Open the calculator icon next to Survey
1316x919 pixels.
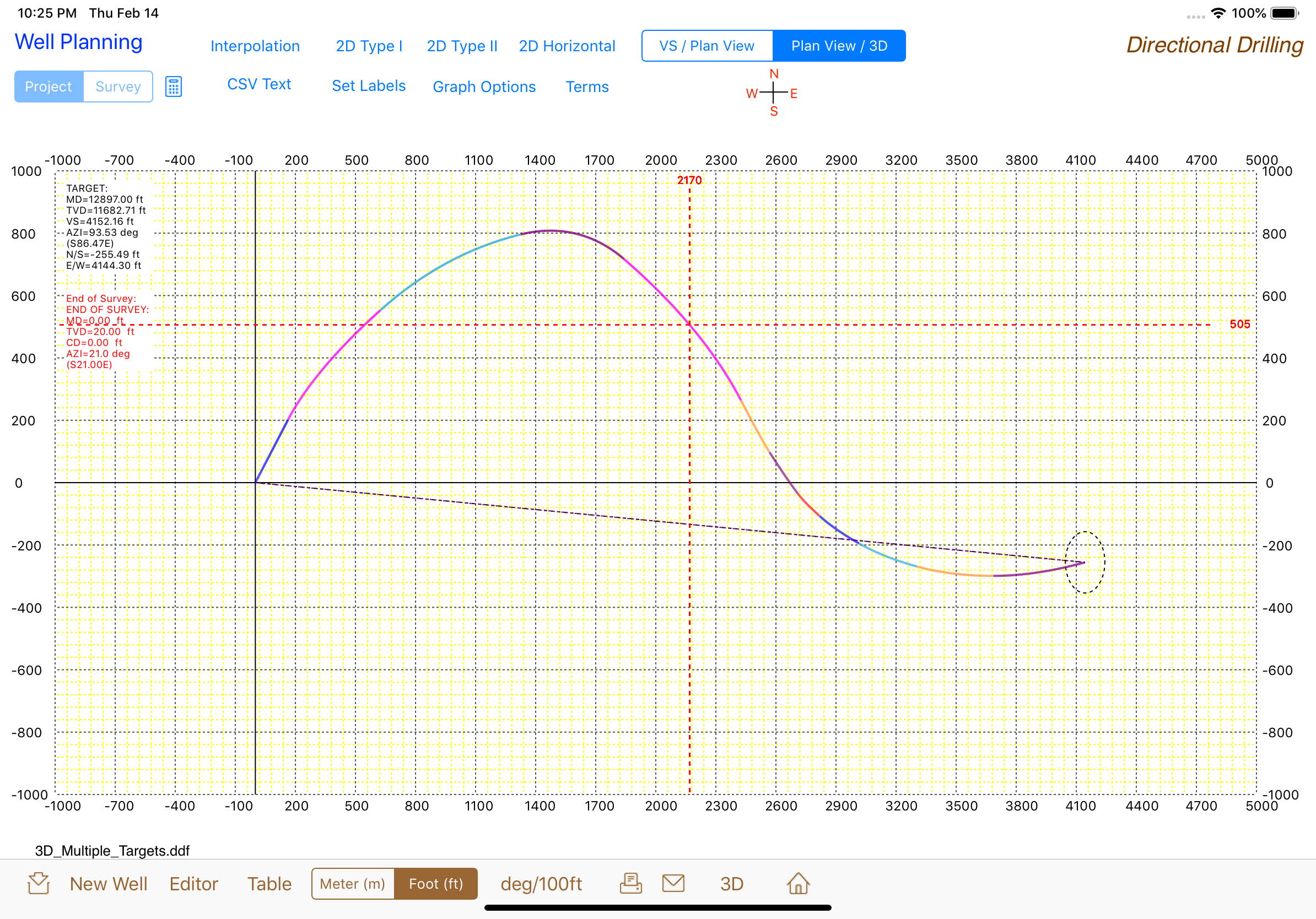coord(173,87)
